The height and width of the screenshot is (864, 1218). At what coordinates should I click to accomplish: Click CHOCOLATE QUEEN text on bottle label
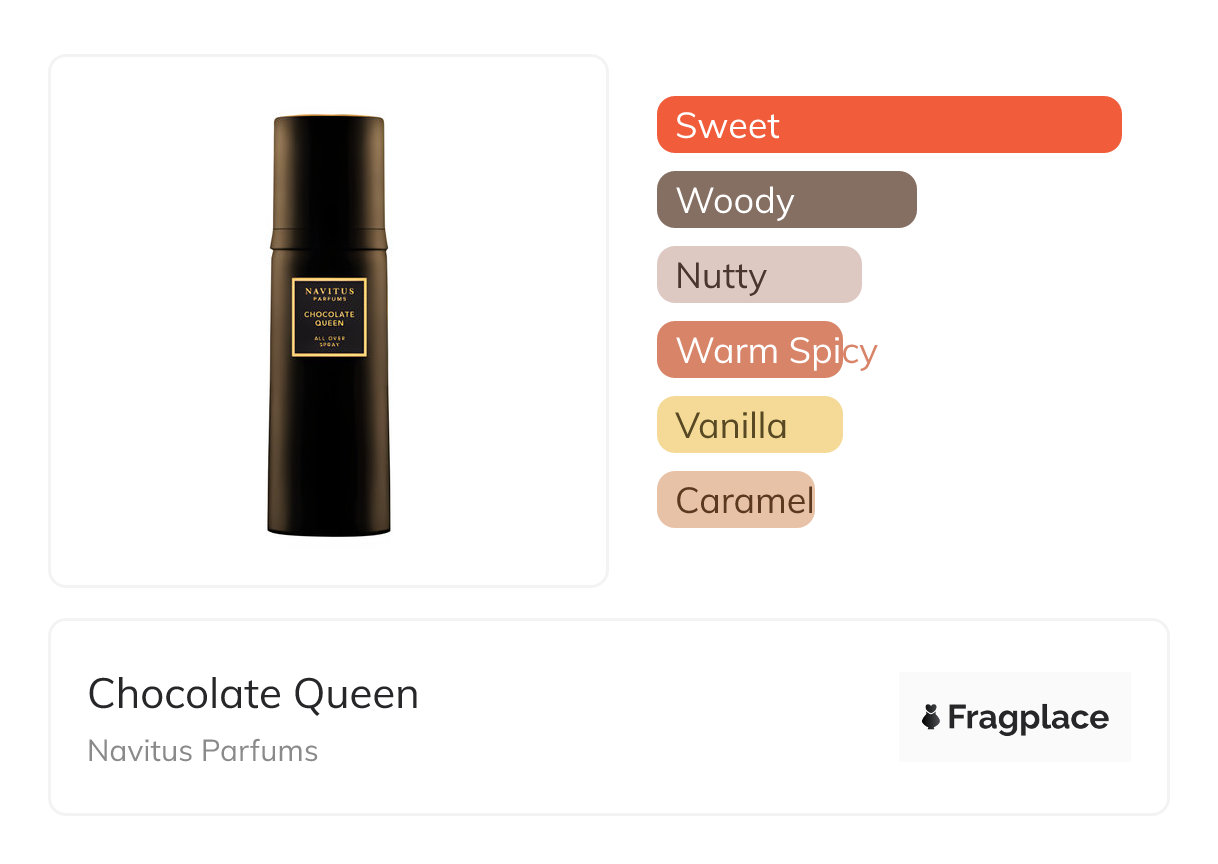click(x=329, y=318)
